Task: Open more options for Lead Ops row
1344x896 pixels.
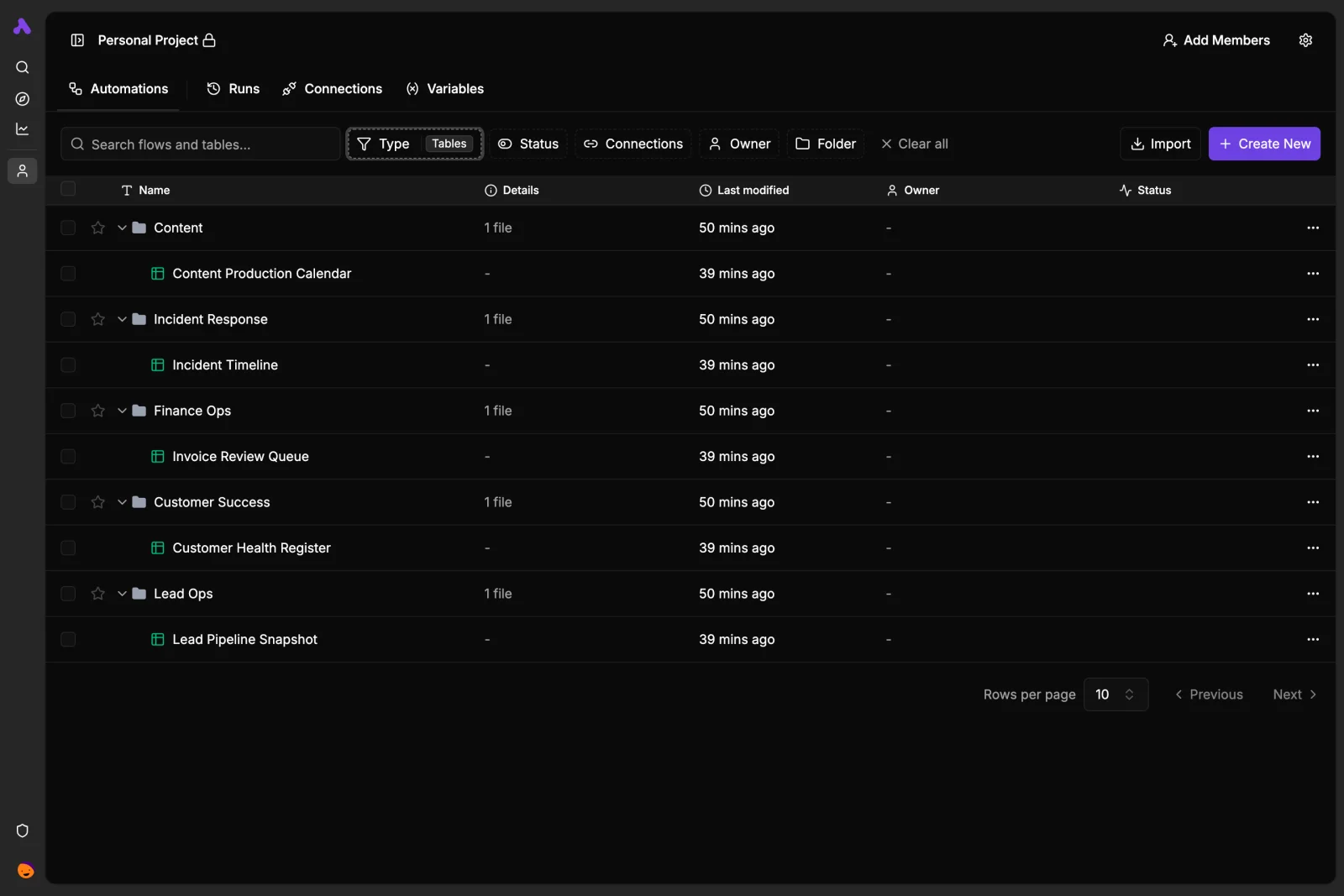Action: point(1313,594)
